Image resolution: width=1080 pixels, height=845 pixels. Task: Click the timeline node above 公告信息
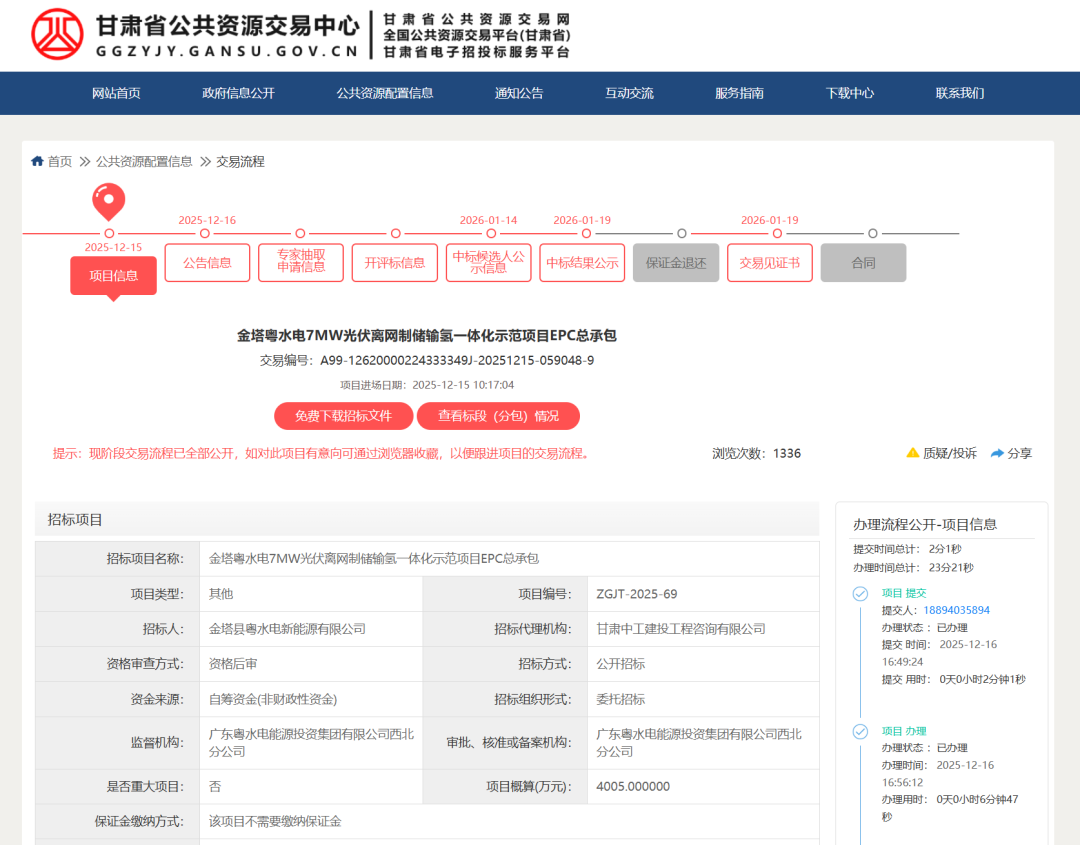click(x=205, y=232)
